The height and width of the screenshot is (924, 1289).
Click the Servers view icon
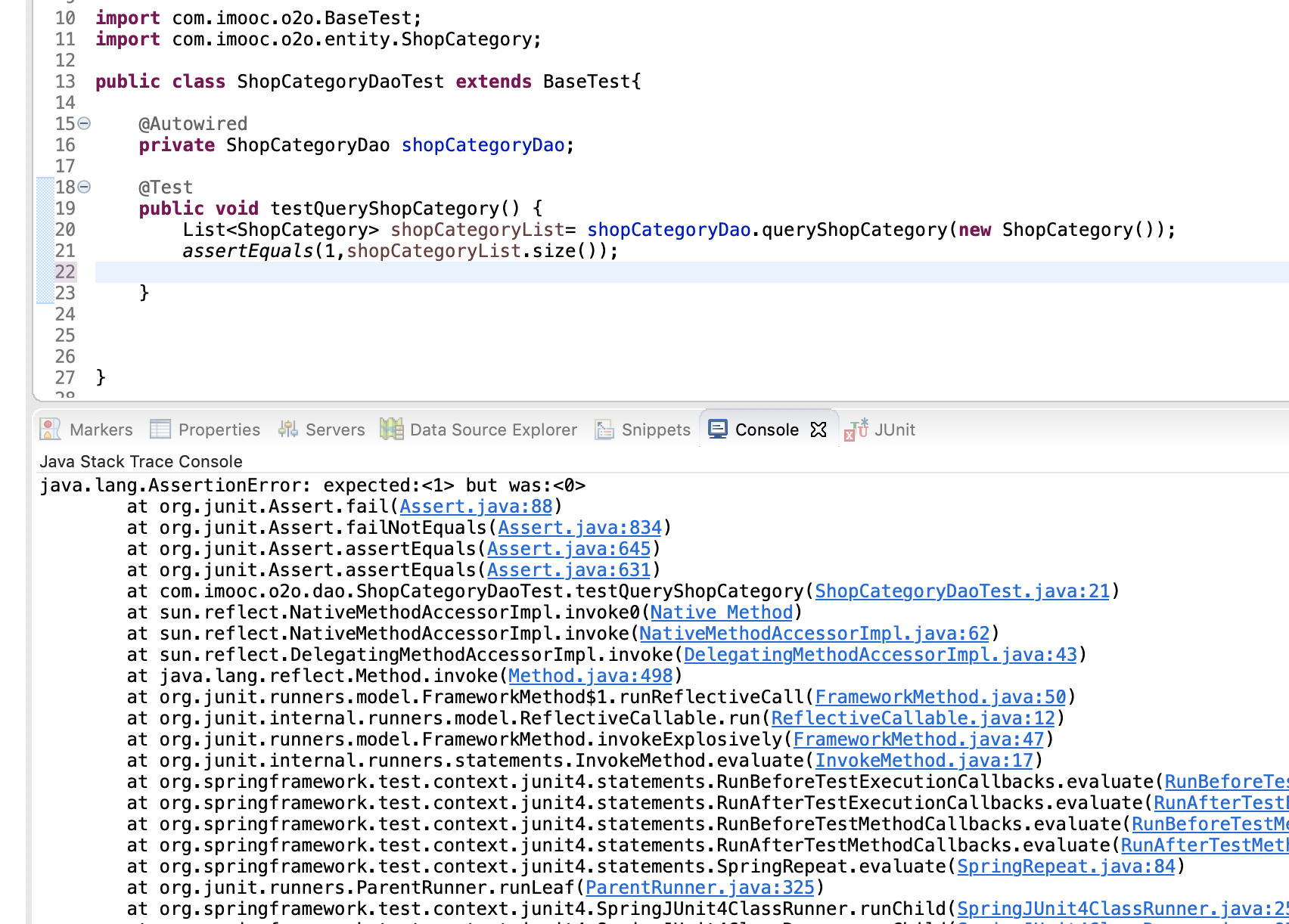tap(287, 429)
